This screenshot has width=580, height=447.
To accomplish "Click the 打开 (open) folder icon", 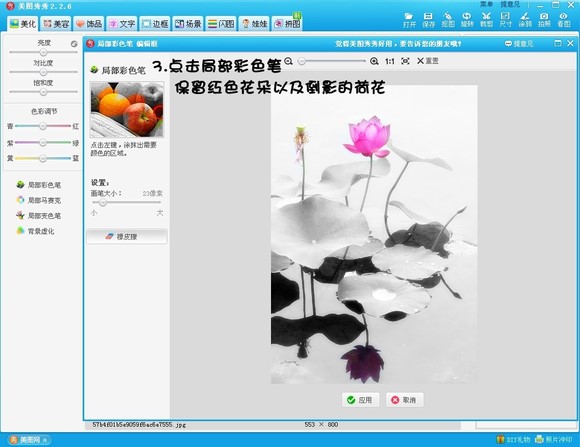I will pyautogui.click(x=409, y=16).
